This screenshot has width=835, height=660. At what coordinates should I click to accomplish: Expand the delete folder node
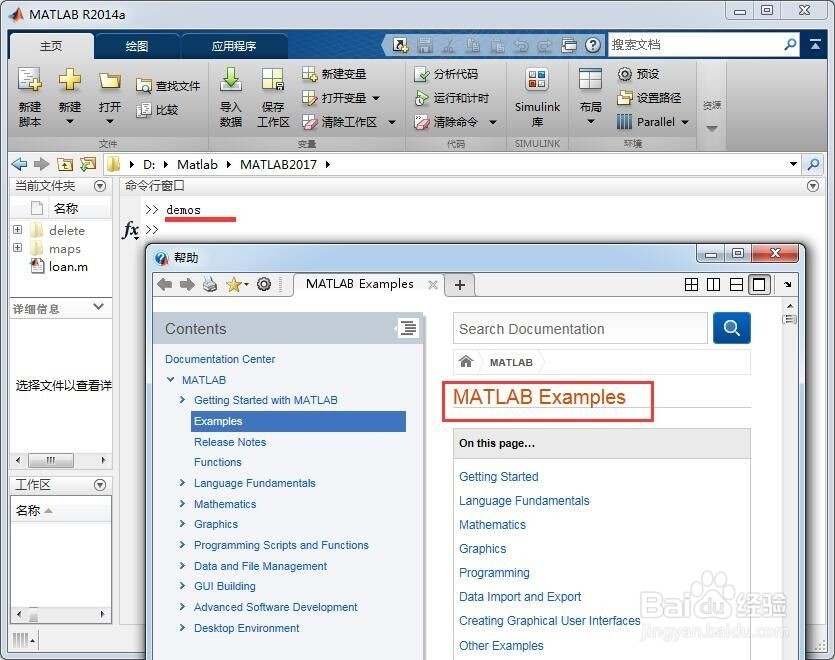coord(18,230)
